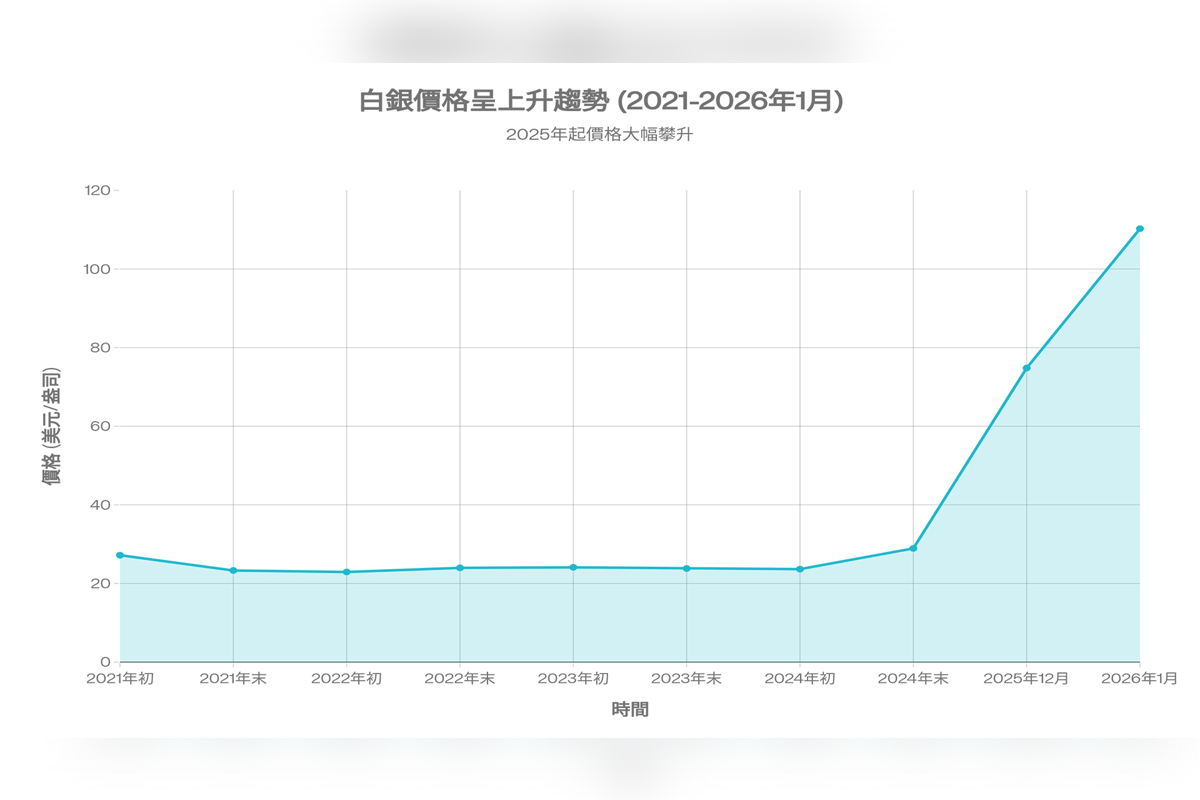Image resolution: width=1200 pixels, height=800 pixels.
Task: Click the 2023年末 x-axis label
Action: pos(686,678)
